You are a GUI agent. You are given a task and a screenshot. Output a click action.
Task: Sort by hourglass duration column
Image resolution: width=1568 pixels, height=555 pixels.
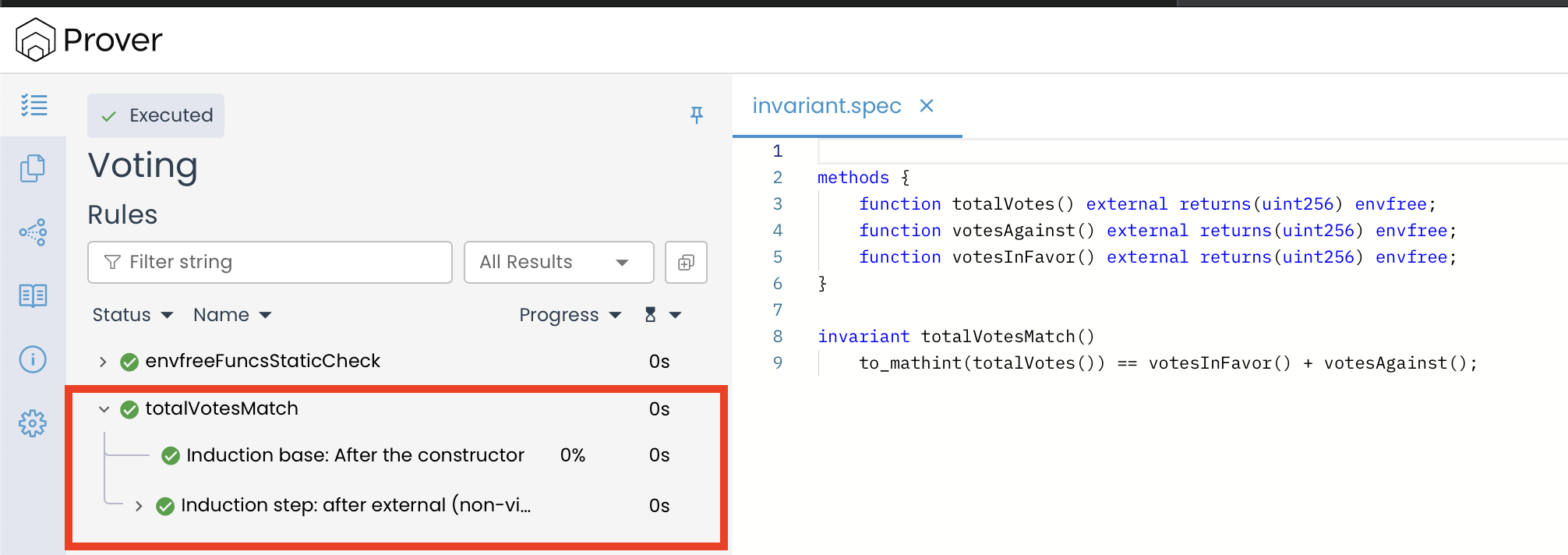tap(662, 315)
